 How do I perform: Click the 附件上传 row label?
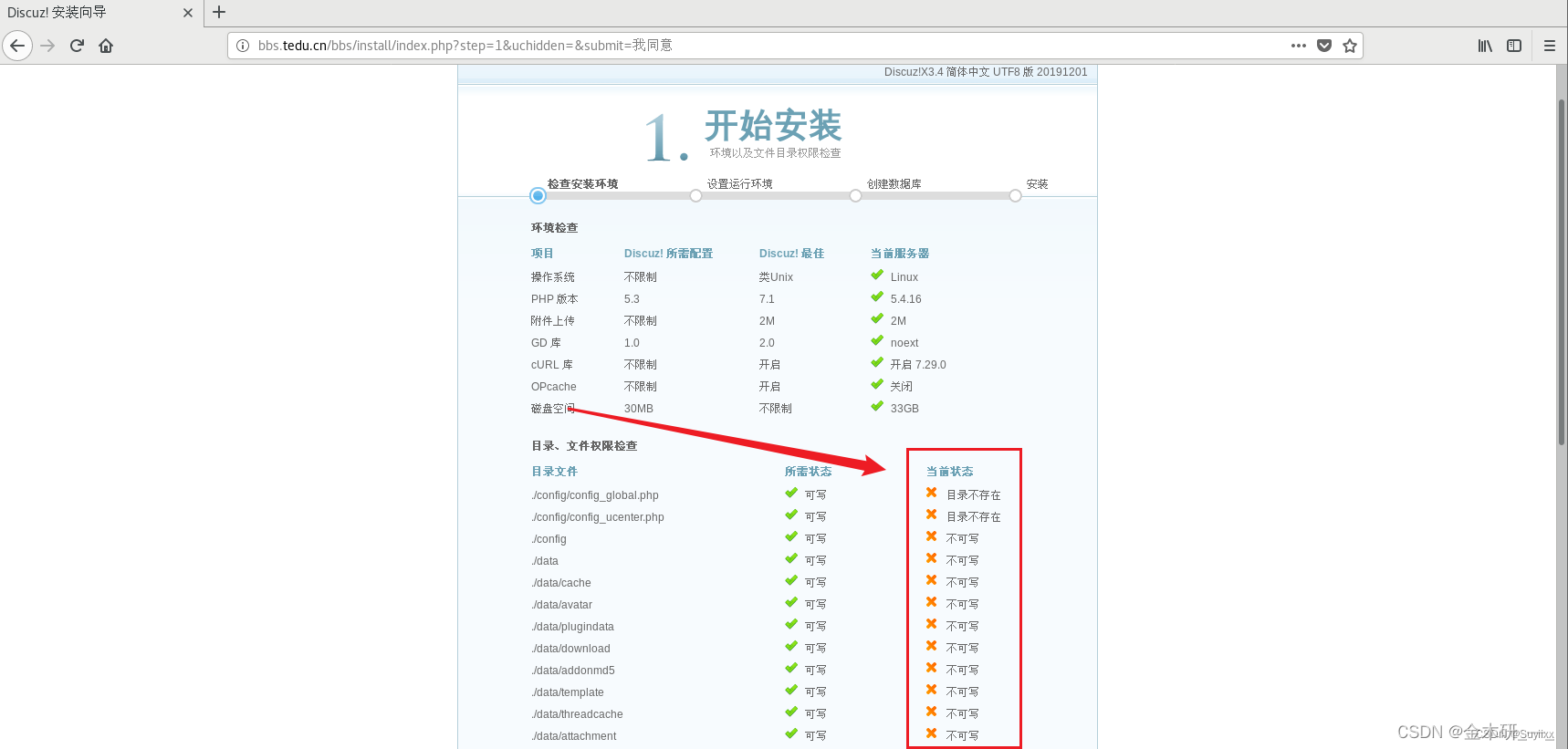point(553,321)
